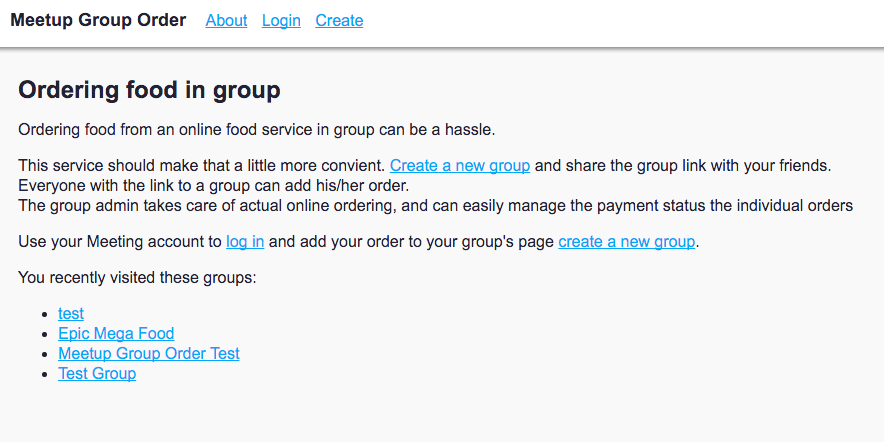
Task: Click the 'Ordering food in group' heading
Action: tap(149, 90)
